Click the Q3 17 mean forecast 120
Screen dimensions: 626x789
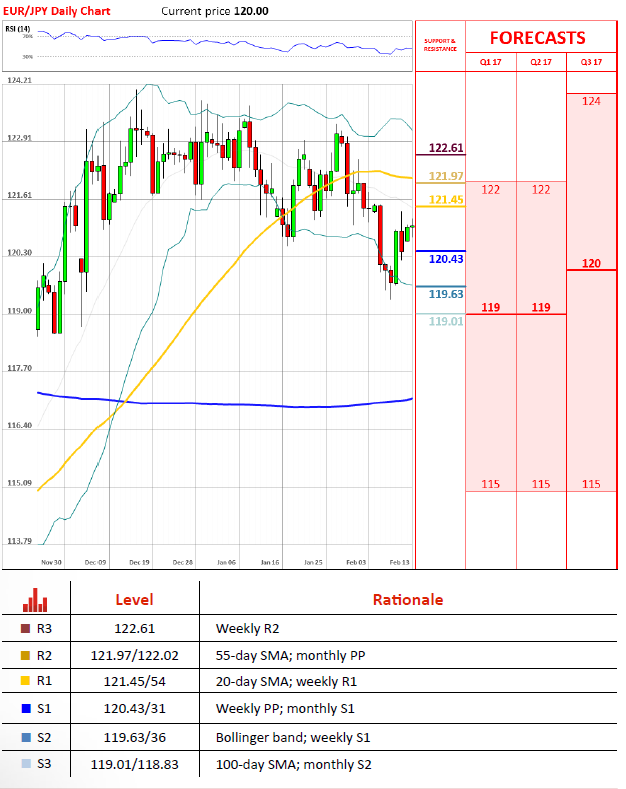[591, 263]
